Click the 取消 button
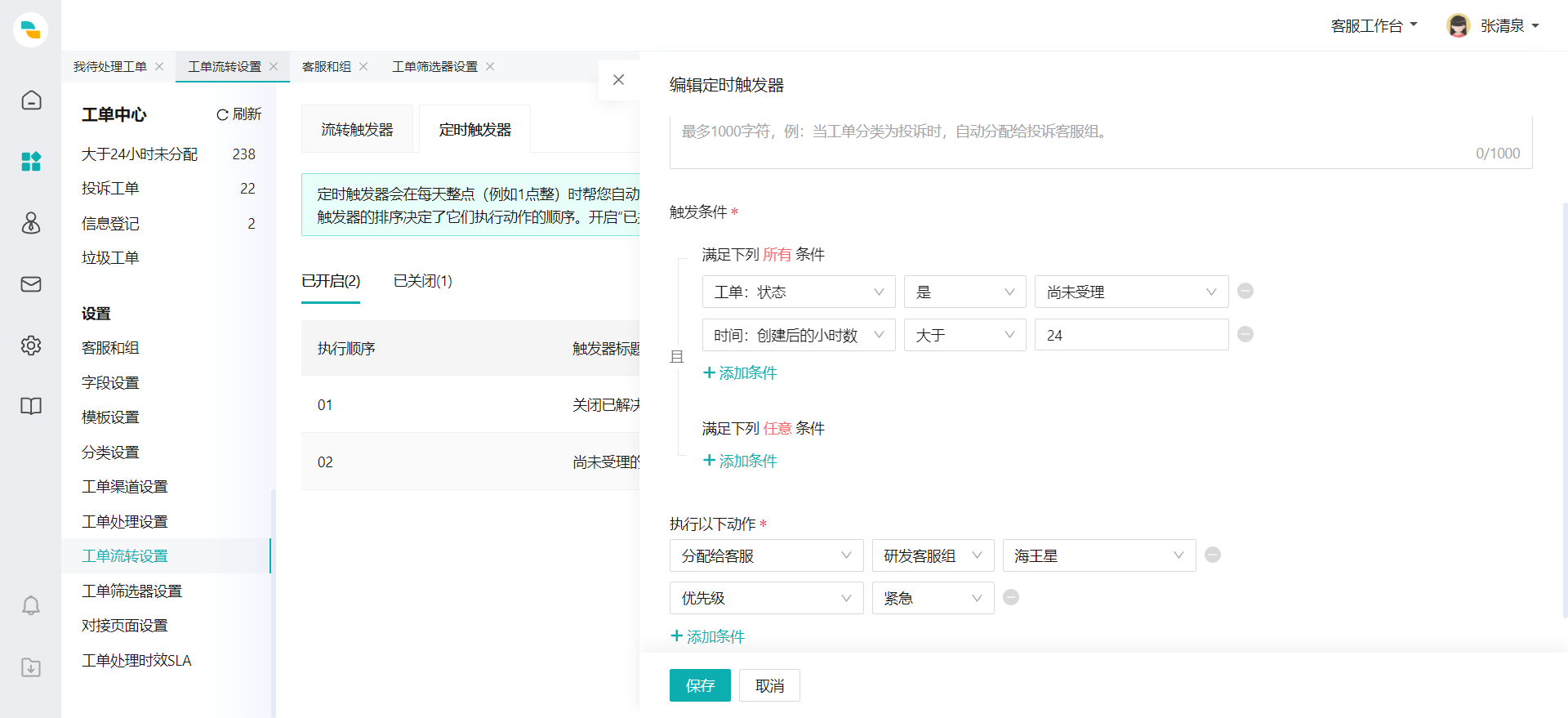Viewport: 1568px width, 718px height. click(x=769, y=685)
